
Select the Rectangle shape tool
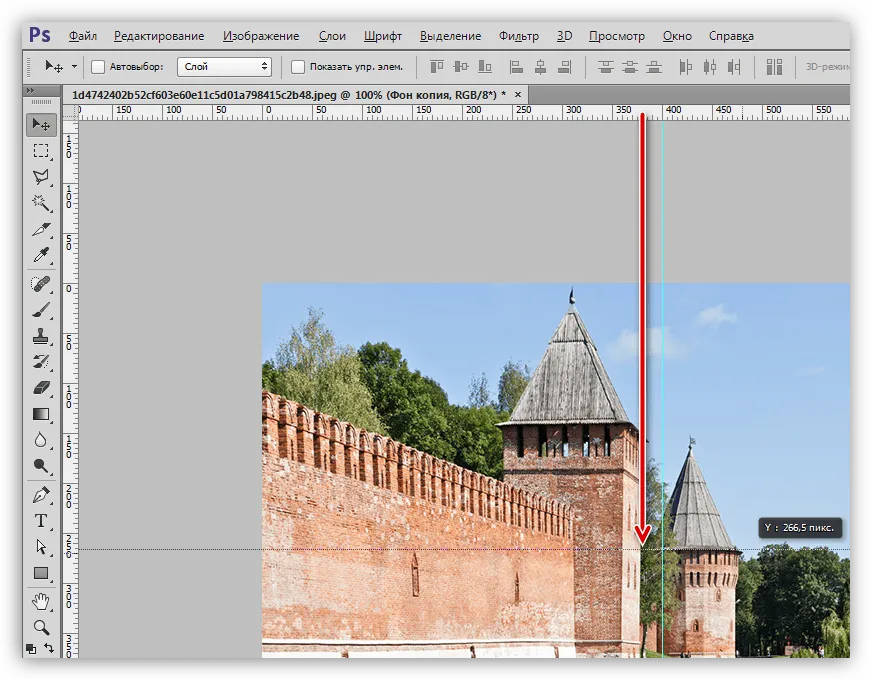click(41, 573)
